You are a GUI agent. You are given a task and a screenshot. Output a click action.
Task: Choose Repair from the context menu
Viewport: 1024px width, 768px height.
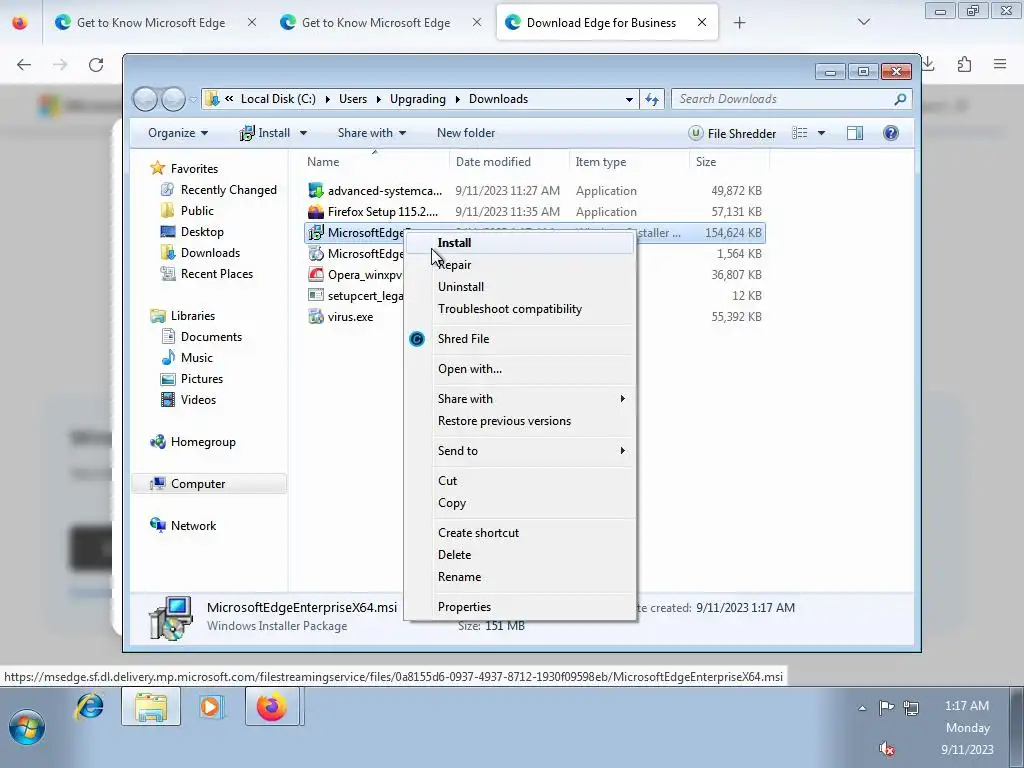pyautogui.click(x=454, y=264)
